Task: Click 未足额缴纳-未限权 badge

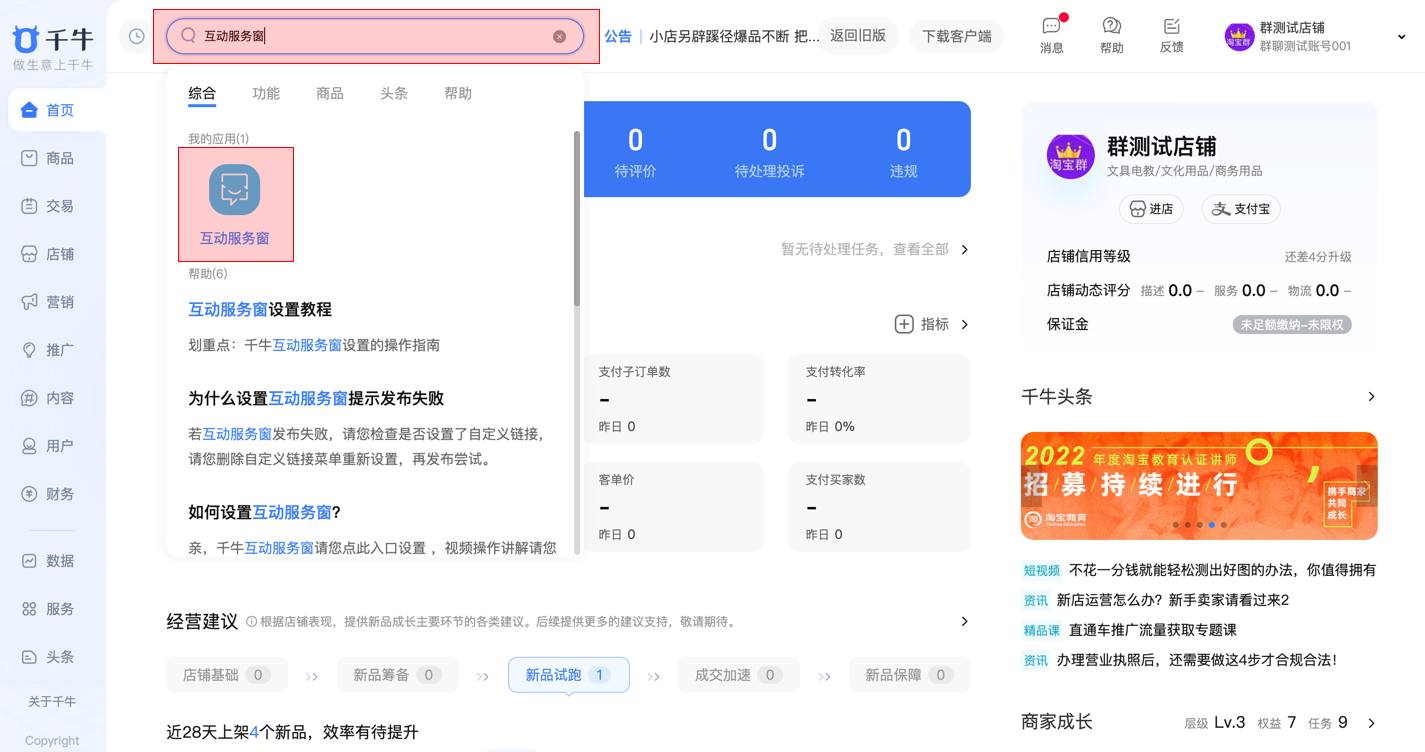Action: (x=1292, y=325)
